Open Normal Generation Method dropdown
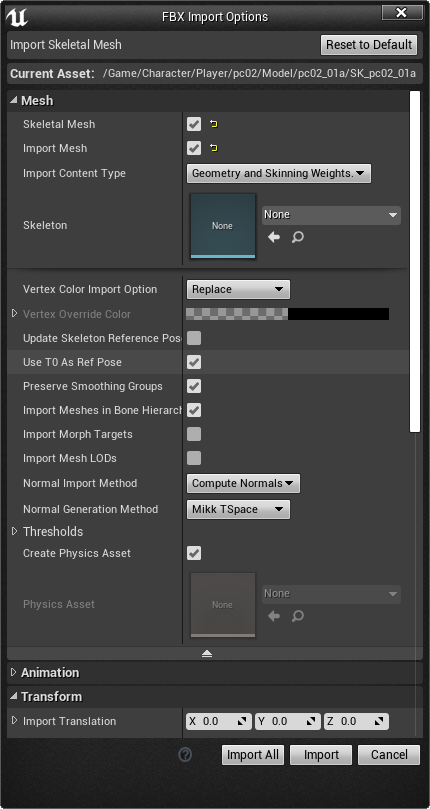Viewport: 430px width, 809px height. click(x=238, y=509)
